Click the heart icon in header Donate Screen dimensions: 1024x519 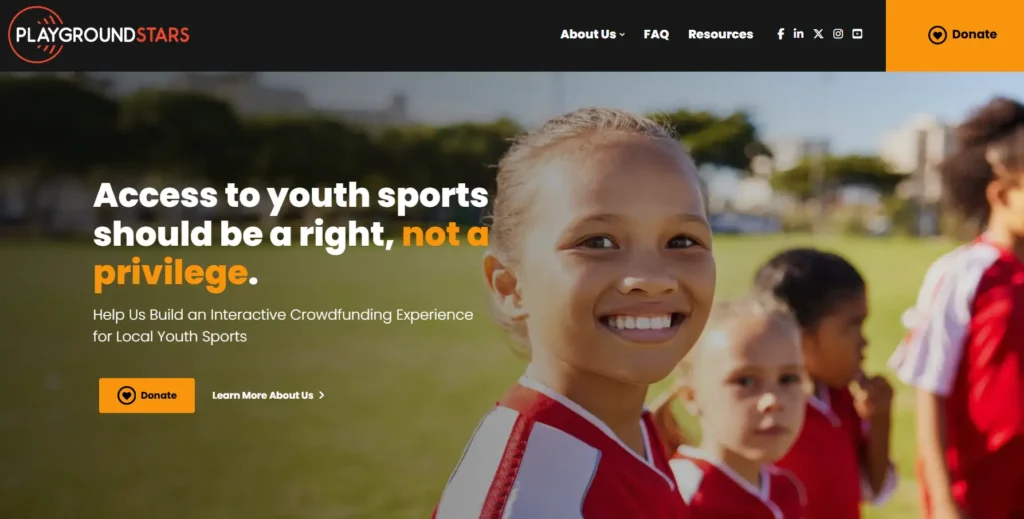point(937,35)
